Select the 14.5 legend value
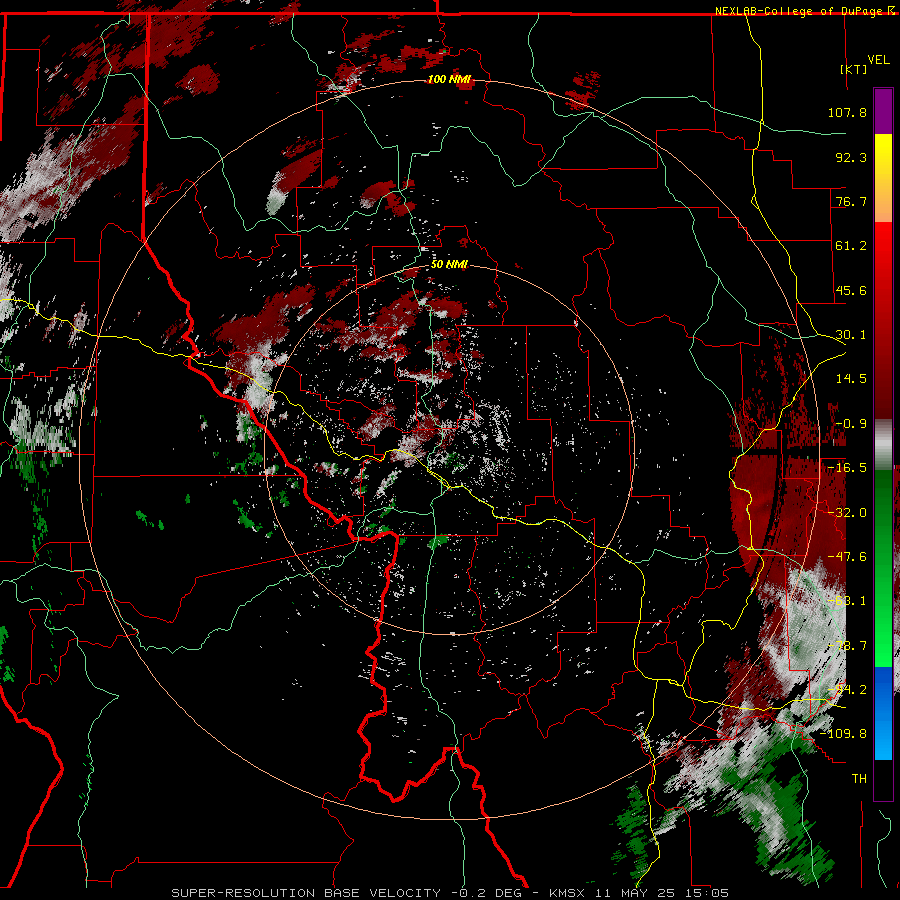900x900 pixels. click(x=851, y=379)
